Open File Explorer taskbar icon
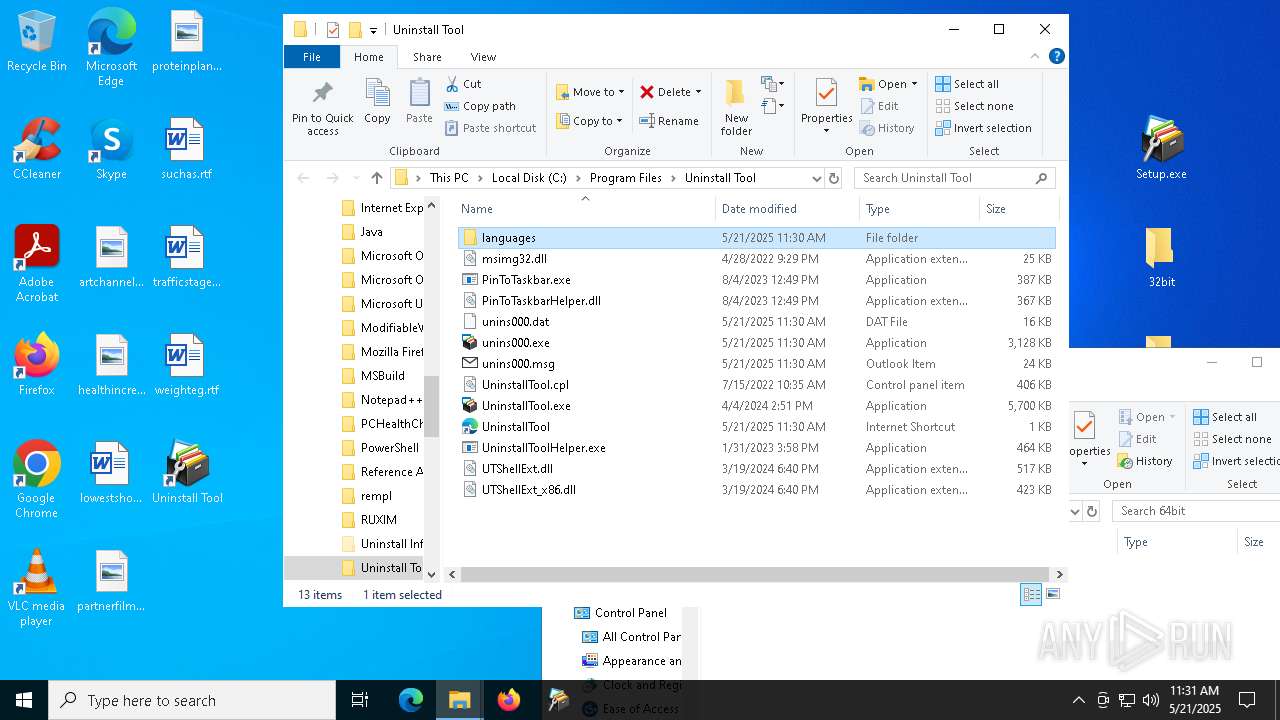 pos(459,700)
